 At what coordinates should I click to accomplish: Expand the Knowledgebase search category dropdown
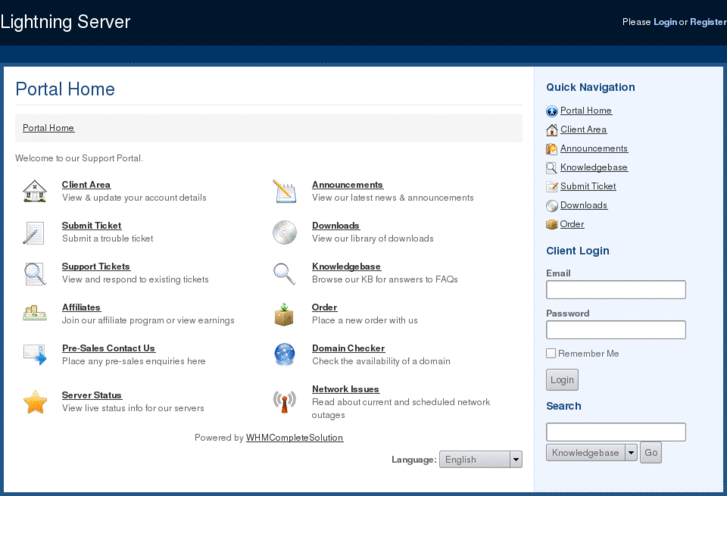pos(631,453)
